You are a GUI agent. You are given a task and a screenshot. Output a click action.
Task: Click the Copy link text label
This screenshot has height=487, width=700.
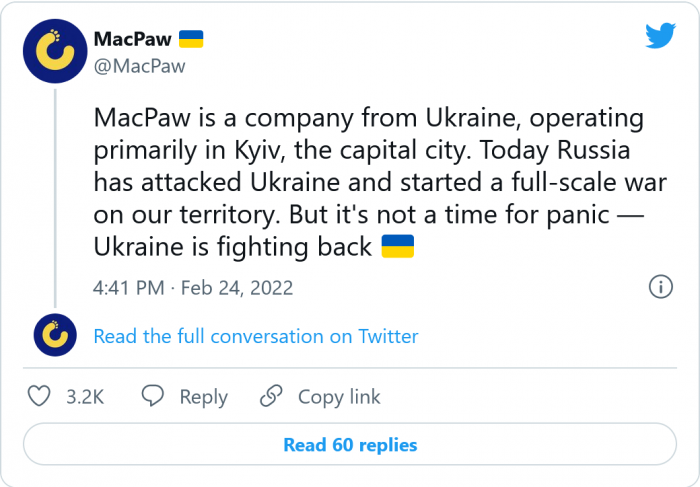(x=339, y=397)
